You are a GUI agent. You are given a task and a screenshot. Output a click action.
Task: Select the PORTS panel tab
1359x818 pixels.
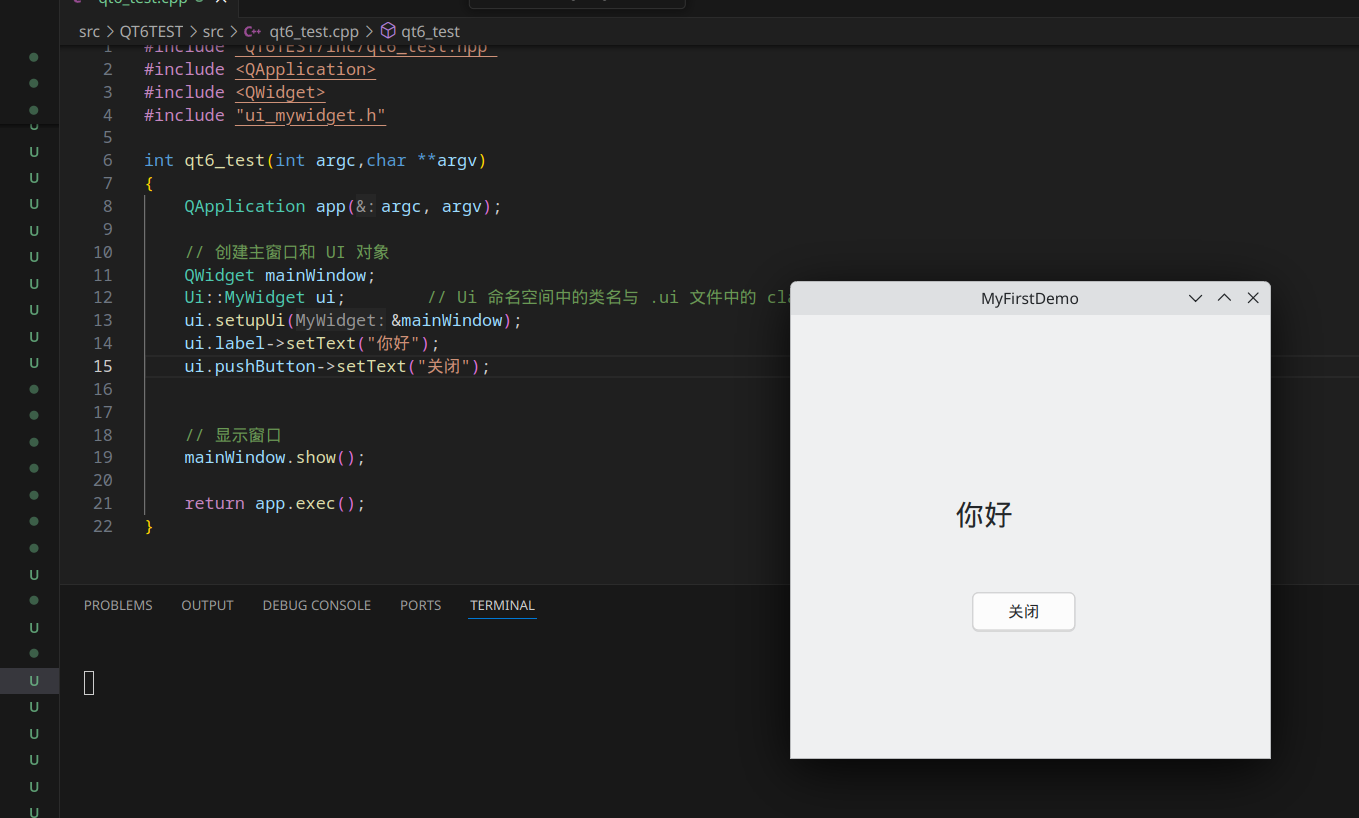420,605
